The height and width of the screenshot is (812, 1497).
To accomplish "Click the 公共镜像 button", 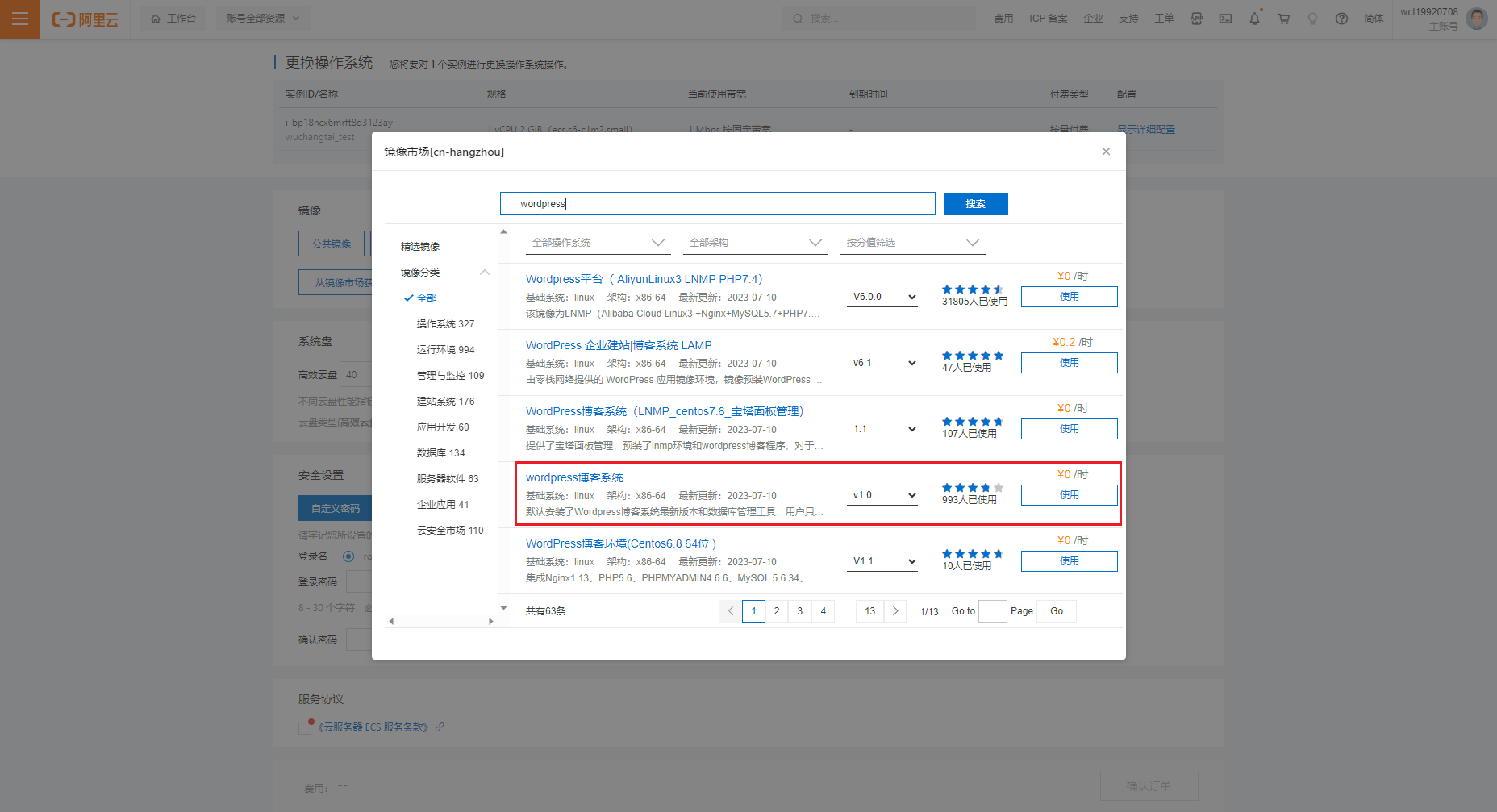I will pos(332,244).
